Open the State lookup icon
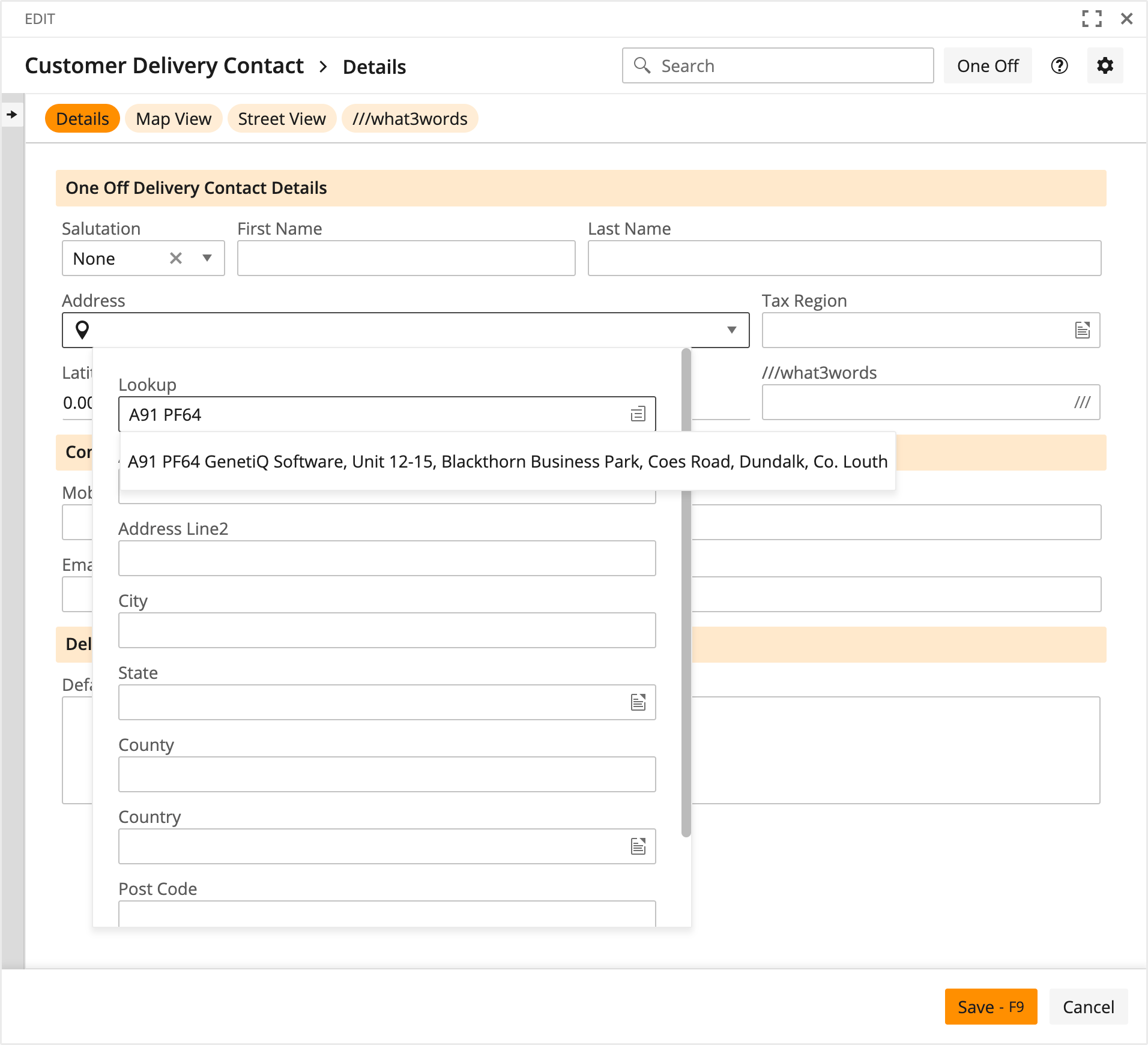This screenshot has height=1045, width=1148. click(x=638, y=702)
